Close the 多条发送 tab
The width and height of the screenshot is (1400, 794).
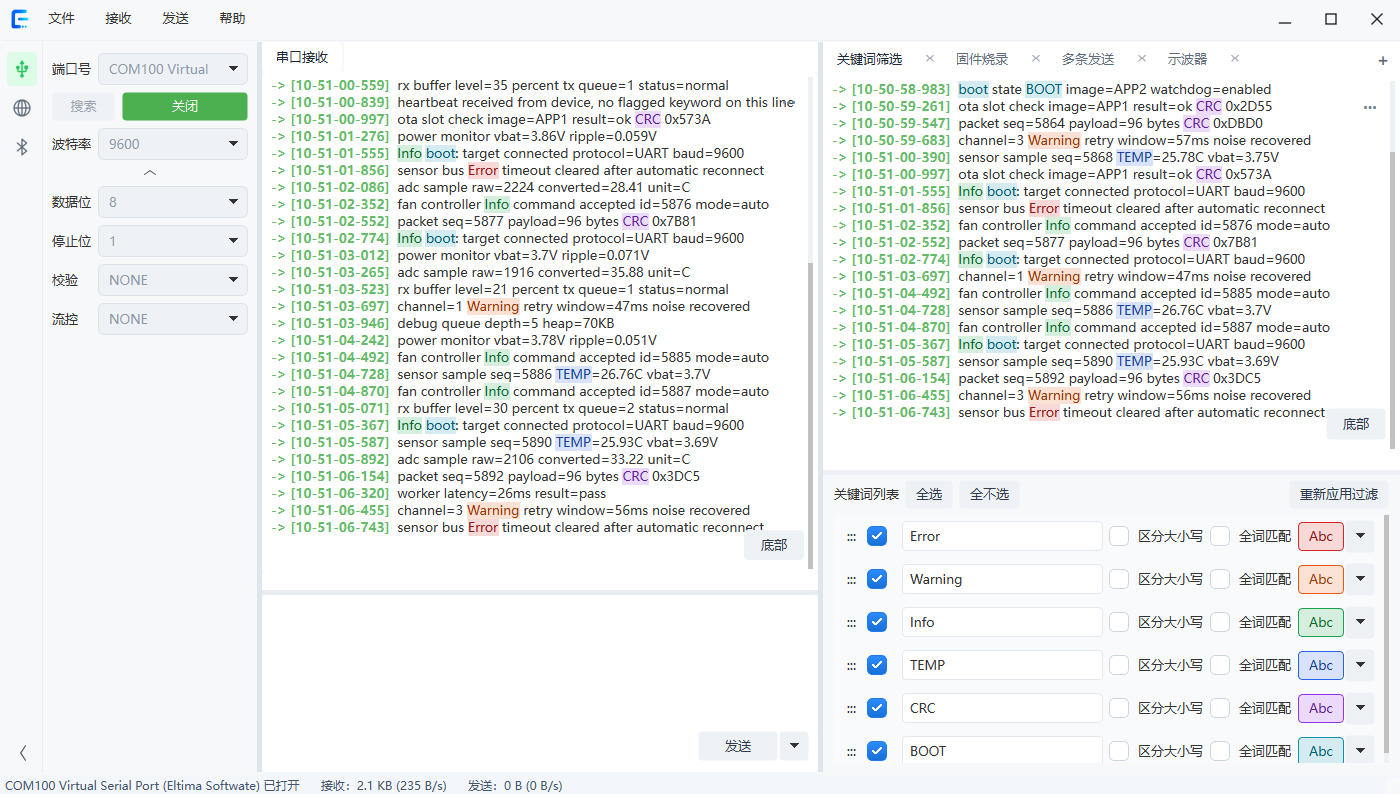coord(1142,59)
